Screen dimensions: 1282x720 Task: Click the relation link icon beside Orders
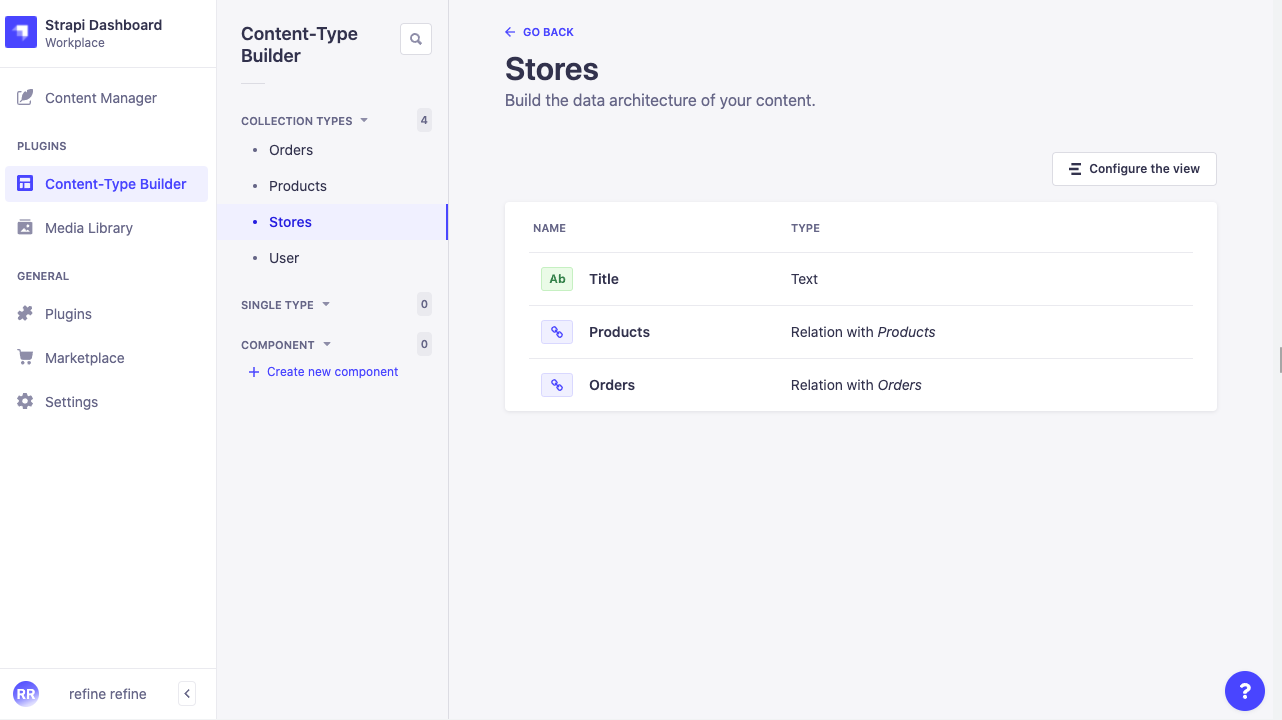click(557, 384)
